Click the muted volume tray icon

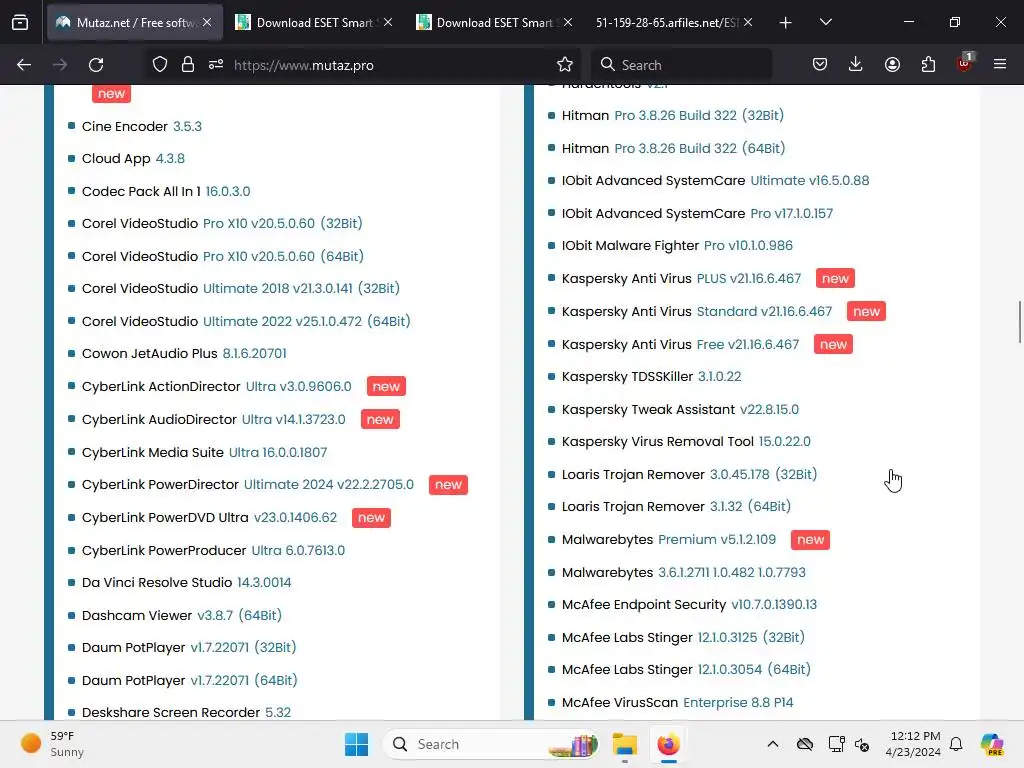[862, 744]
